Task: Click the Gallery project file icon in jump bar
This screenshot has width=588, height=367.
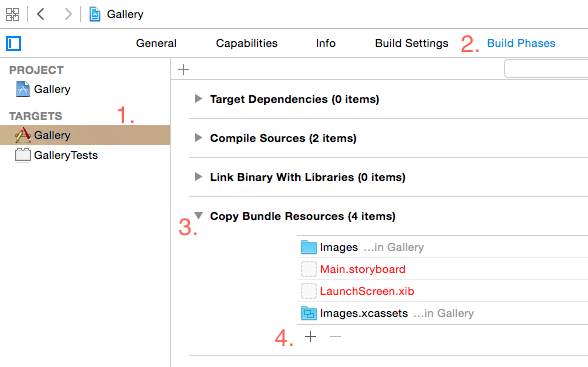Action: (x=95, y=14)
